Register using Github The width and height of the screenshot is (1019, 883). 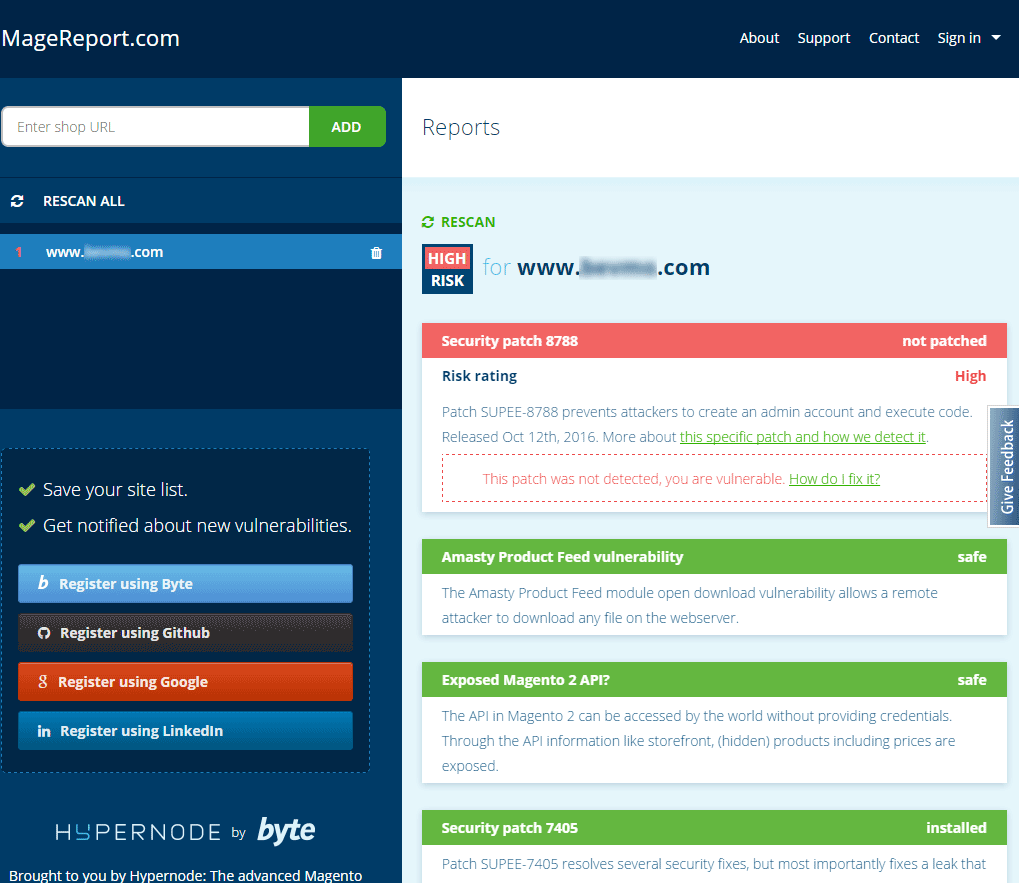coord(185,633)
